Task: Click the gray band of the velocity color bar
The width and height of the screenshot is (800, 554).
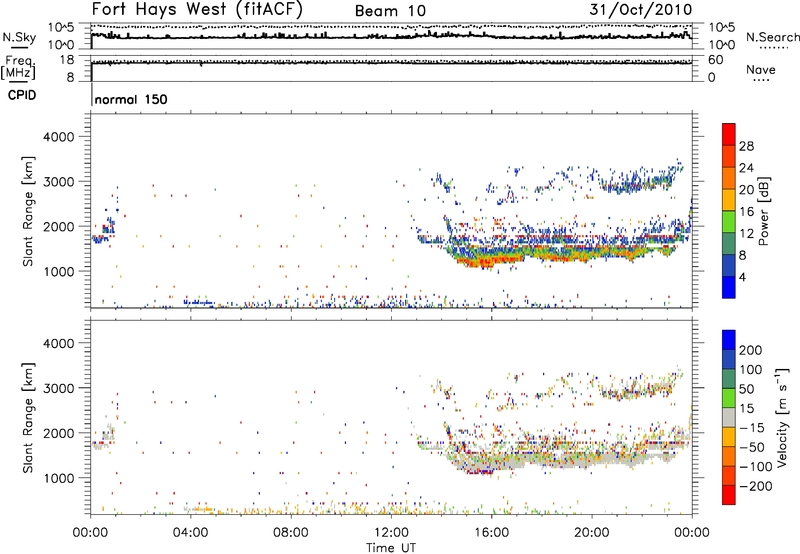Action: point(729,418)
